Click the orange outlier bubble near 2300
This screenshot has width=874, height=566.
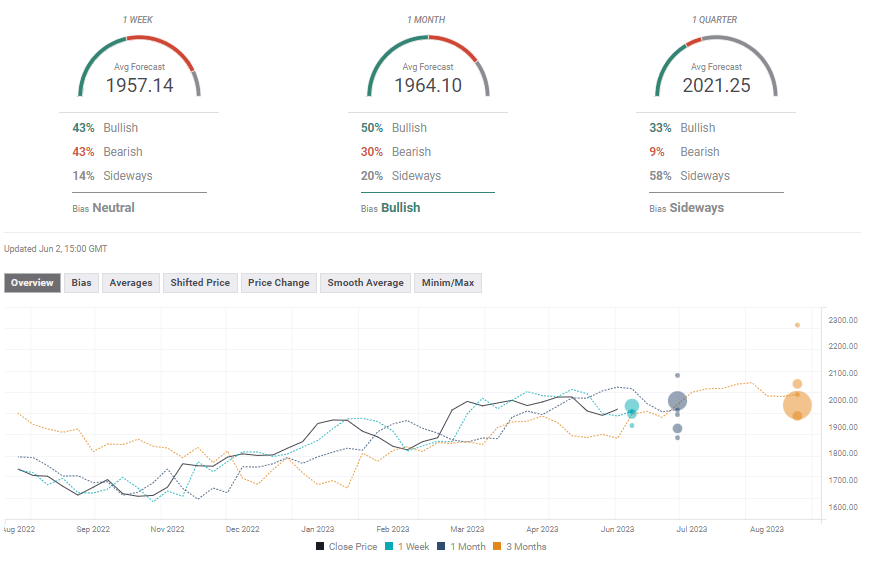pyautogui.click(x=797, y=325)
